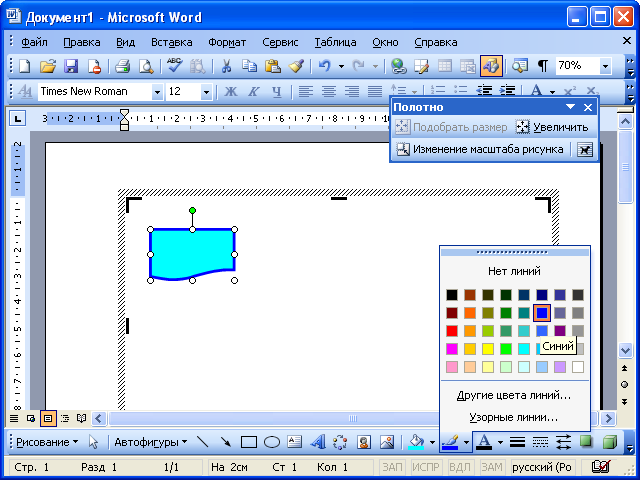Toggle Italic formatting (К)
640x480 pixels.
point(254,92)
